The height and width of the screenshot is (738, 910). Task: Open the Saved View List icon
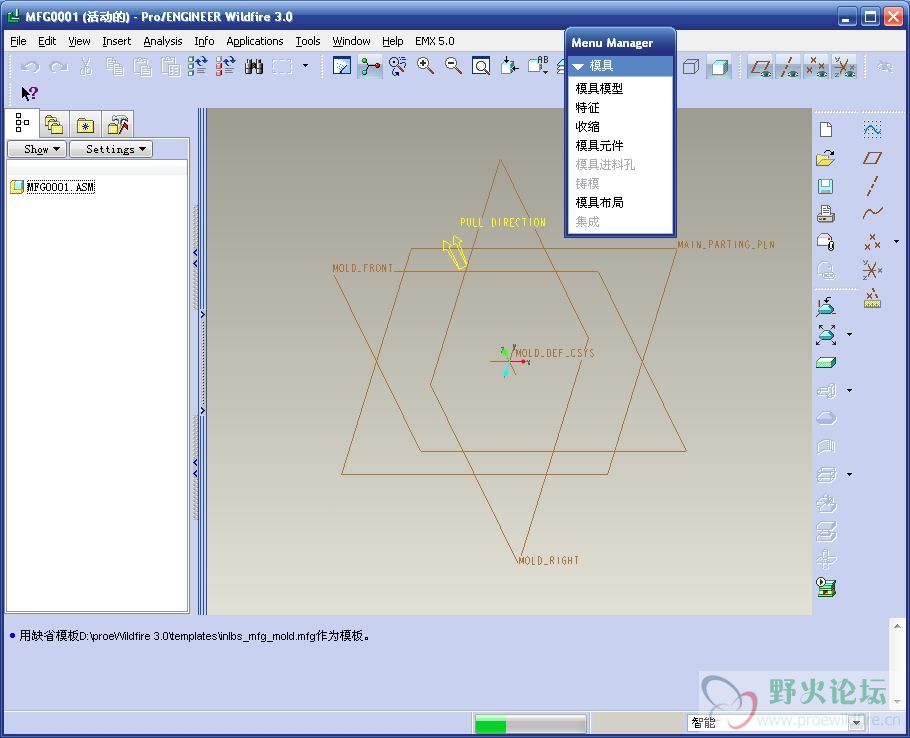(537, 66)
